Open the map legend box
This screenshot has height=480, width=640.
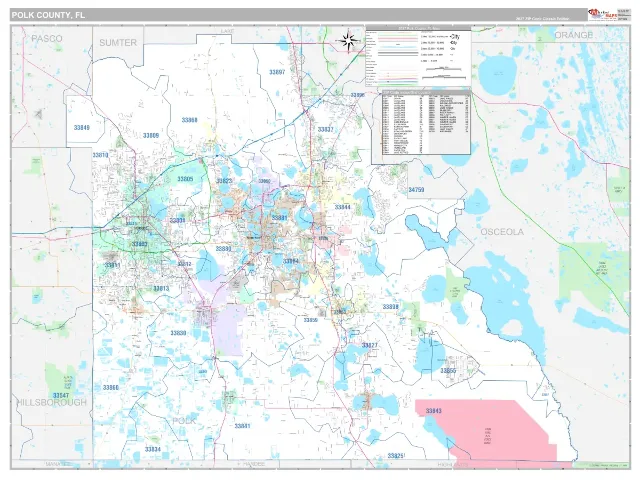(418, 56)
